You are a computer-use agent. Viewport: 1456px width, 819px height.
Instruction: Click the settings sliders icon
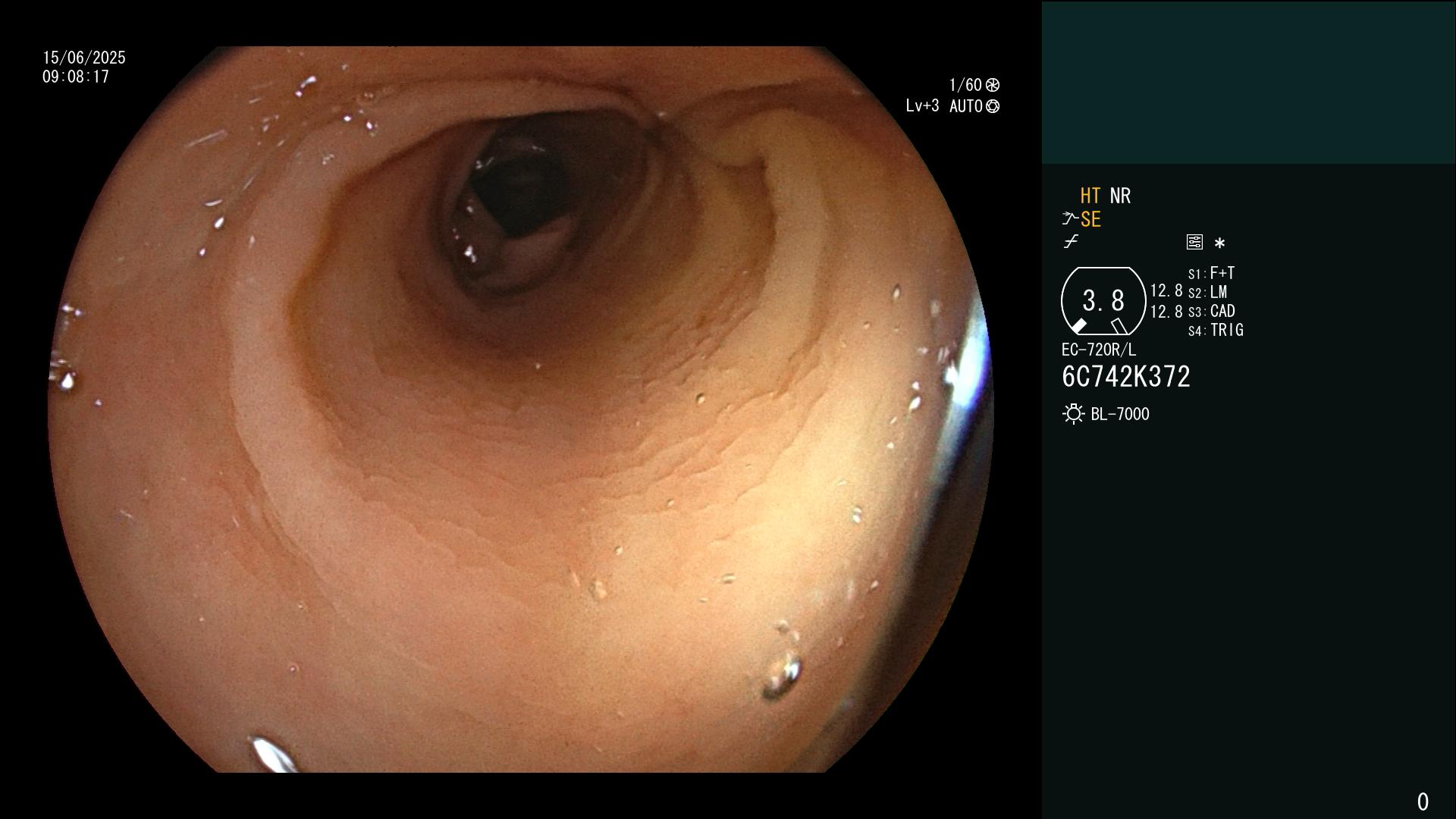tap(1194, 242)
